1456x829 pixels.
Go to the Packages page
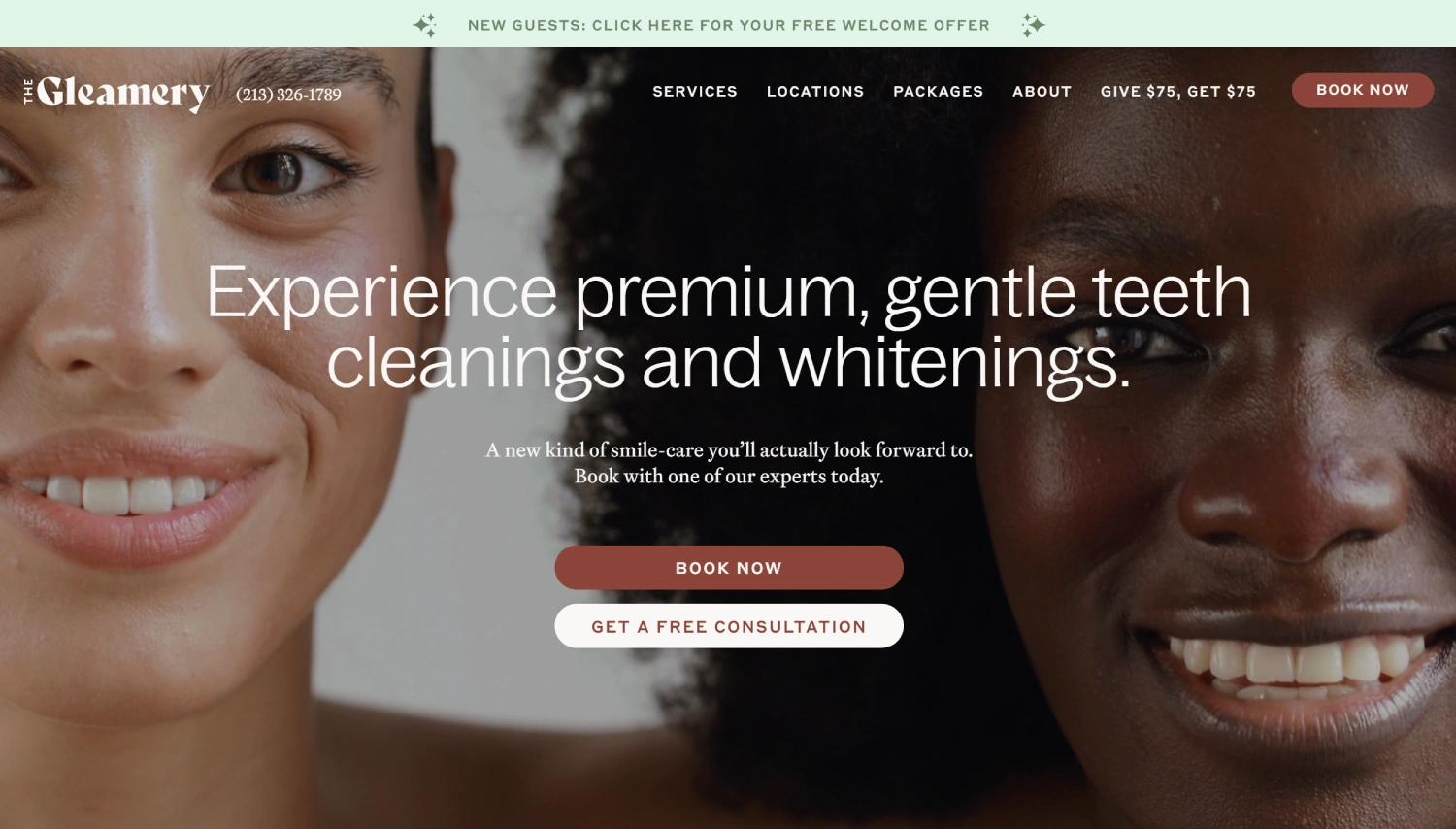[939, 91]
